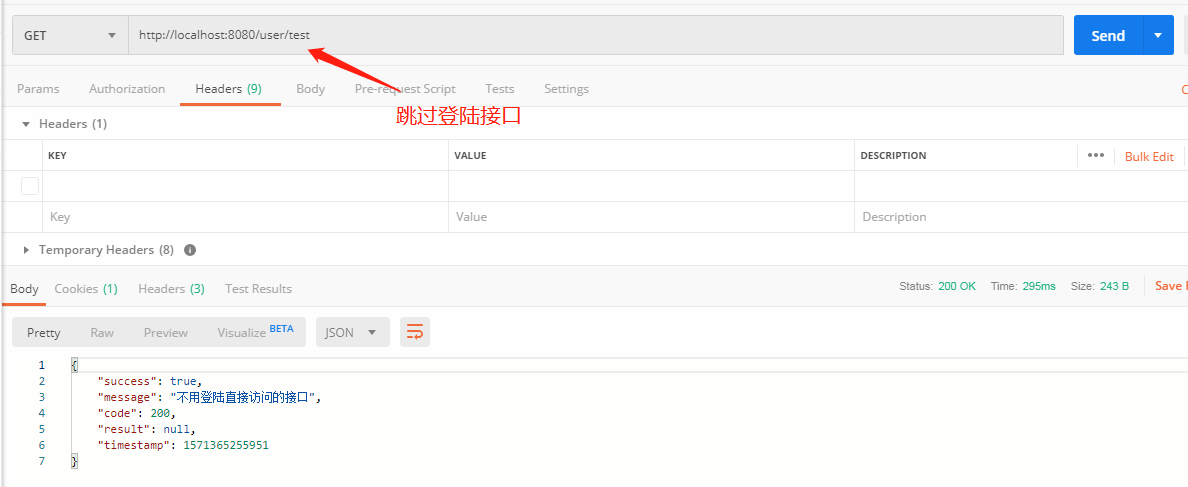Select Pretty response view
This screenshot has height=487, width=1188.
(x=44, y=332)
